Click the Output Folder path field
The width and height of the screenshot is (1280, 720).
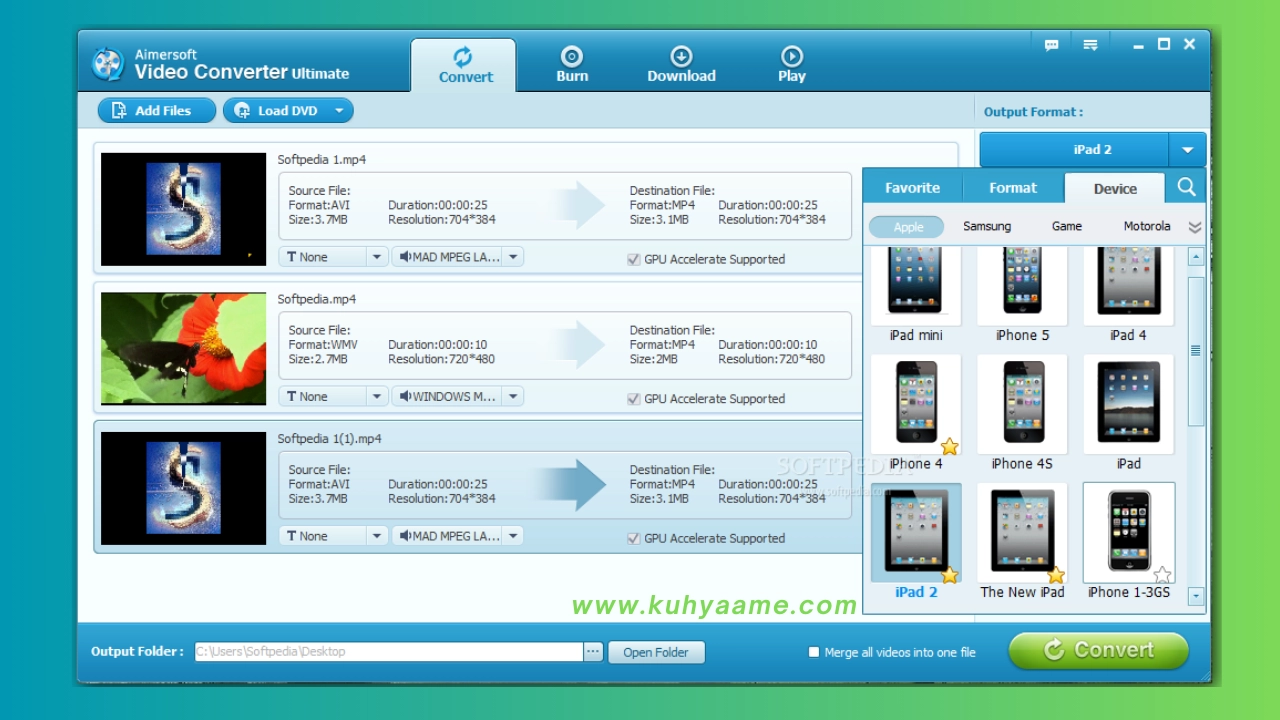coord(389,652)
